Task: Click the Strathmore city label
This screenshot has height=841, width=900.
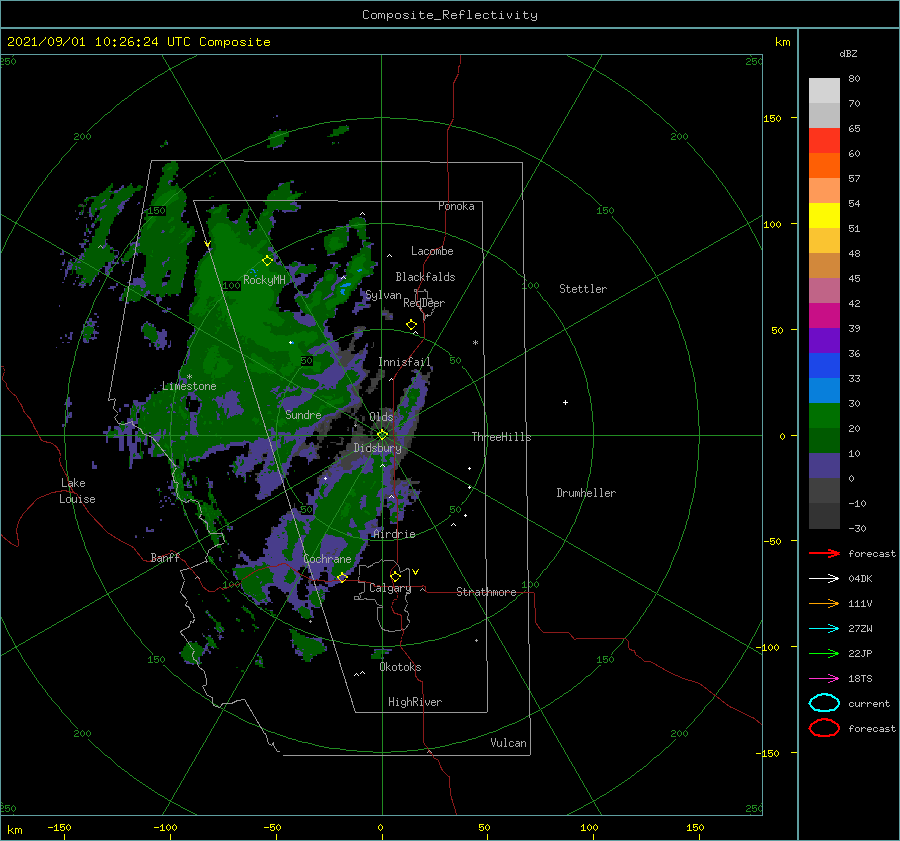Action: pos(486,592)
